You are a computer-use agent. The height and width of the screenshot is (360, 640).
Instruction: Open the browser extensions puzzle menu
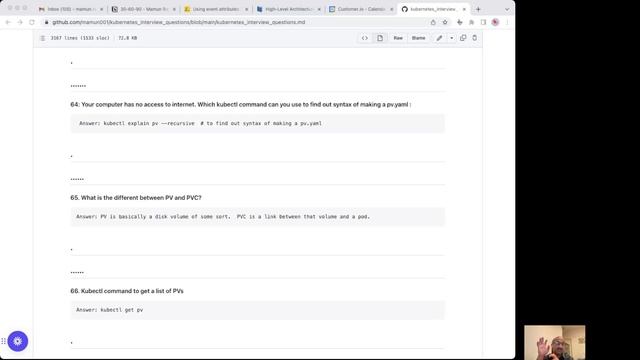(471, 22)
